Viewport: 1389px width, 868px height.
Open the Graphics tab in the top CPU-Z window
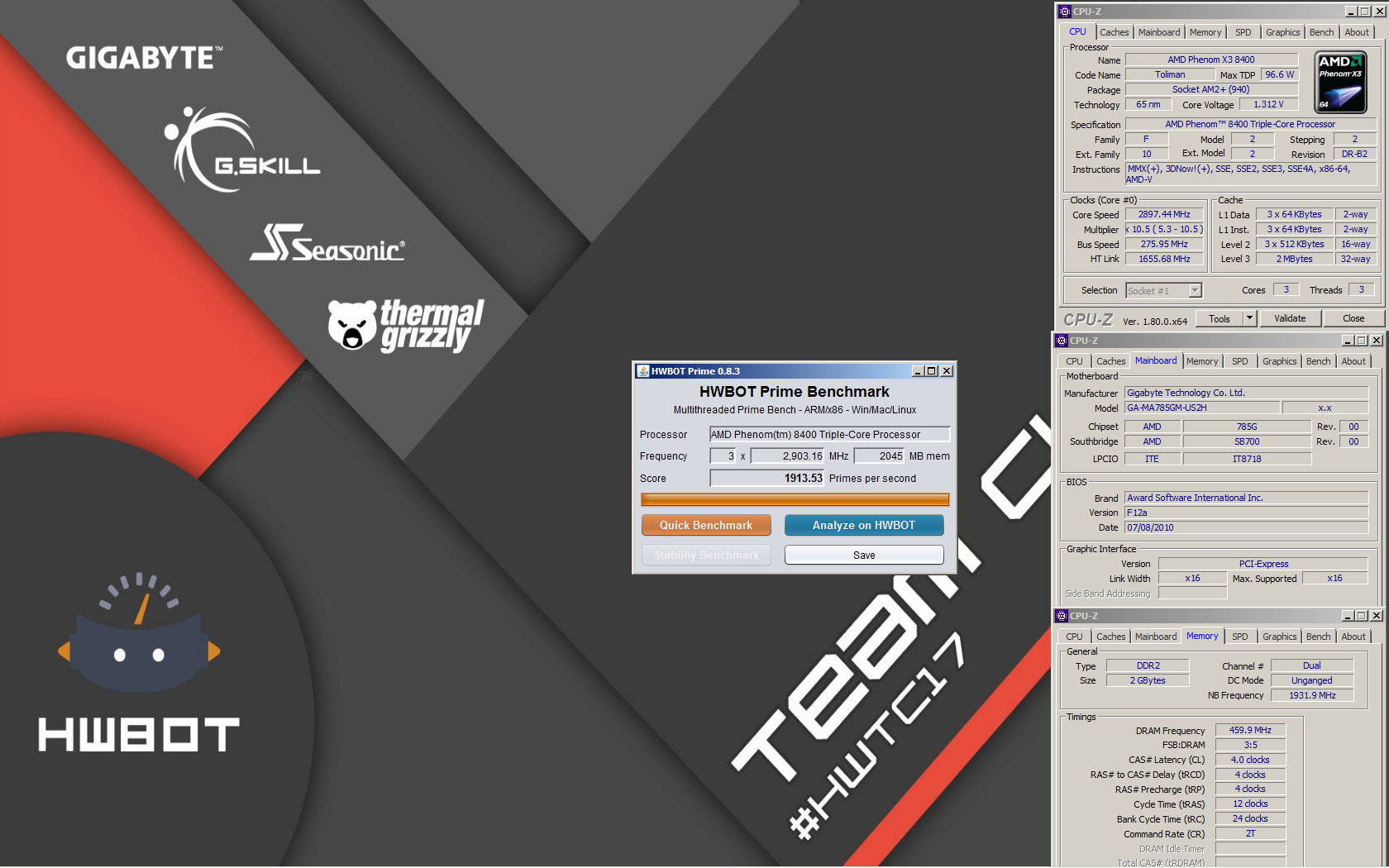[x=1282, y=32]
